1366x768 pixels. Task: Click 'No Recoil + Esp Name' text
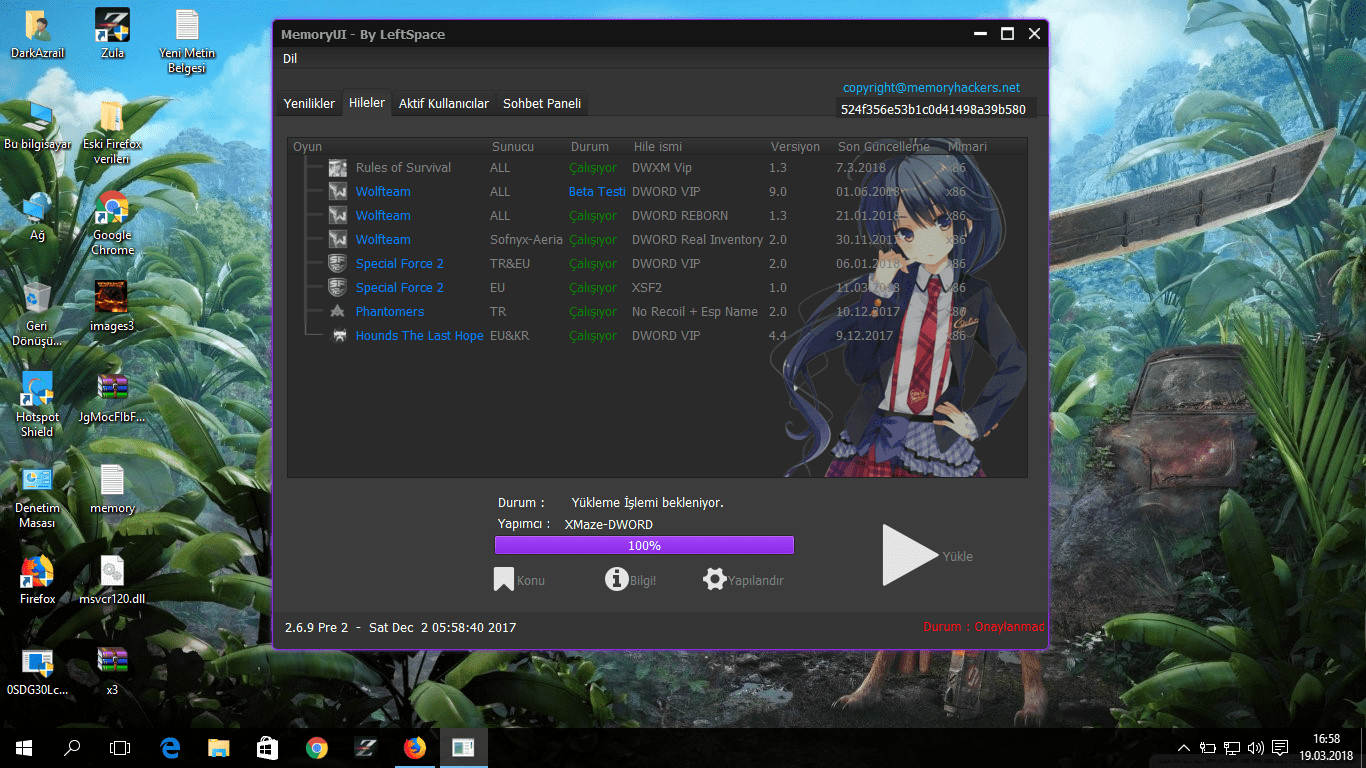695,312
